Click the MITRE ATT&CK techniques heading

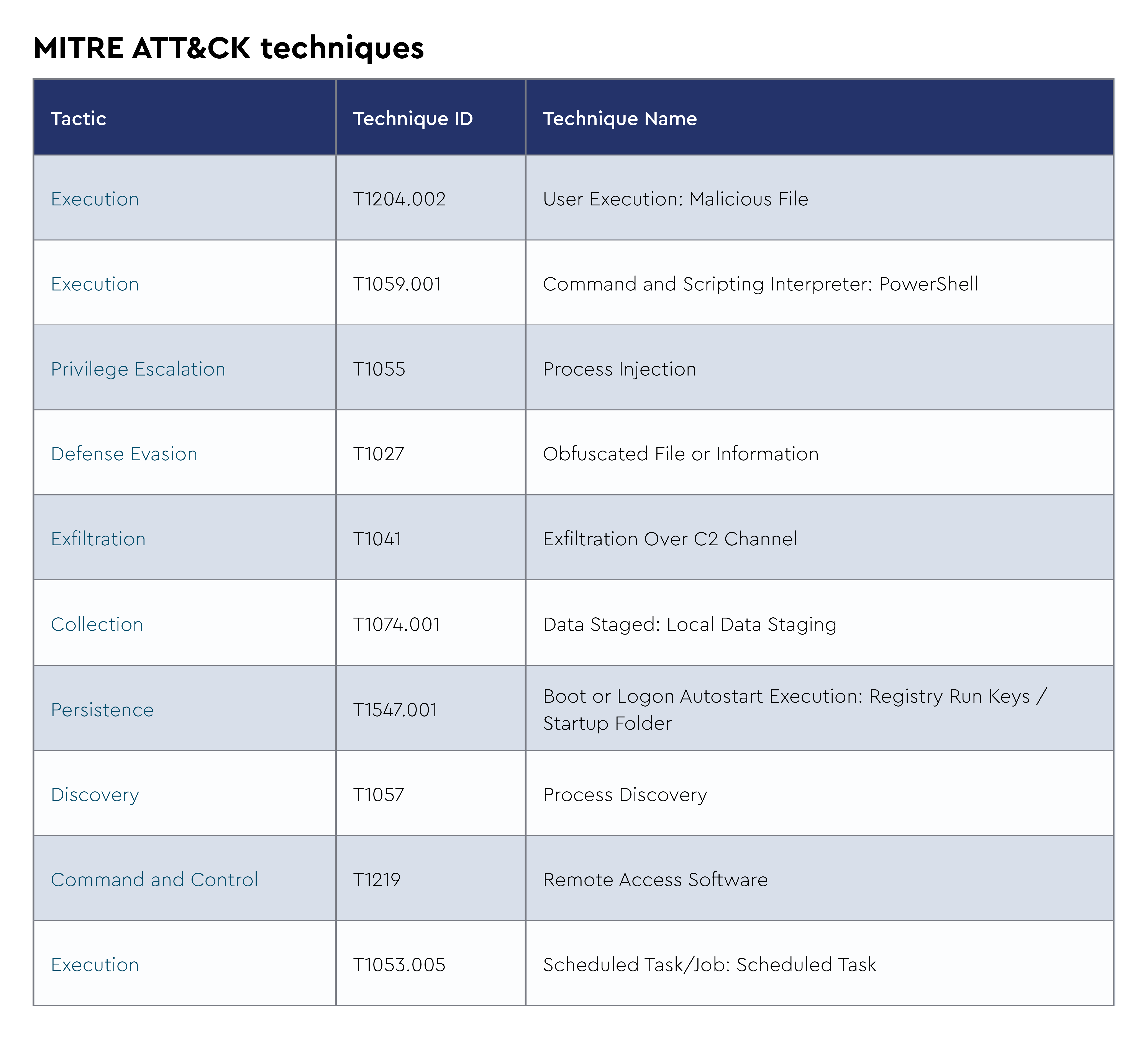pyautogui.click(x=229, y=47)
